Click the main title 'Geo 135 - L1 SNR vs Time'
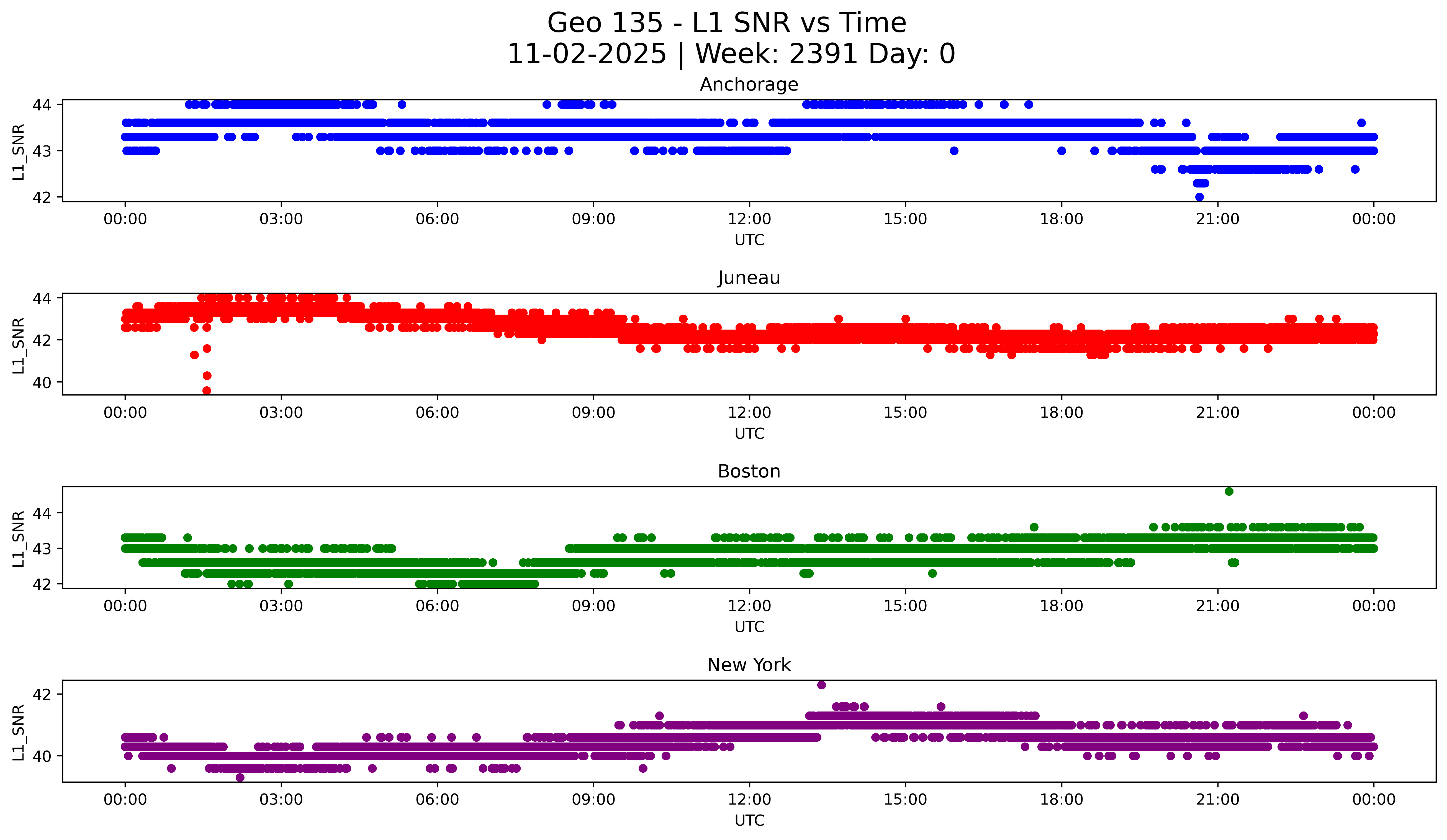The height and width of the screenshot is (840, 1447). click(x=726, y=24)
